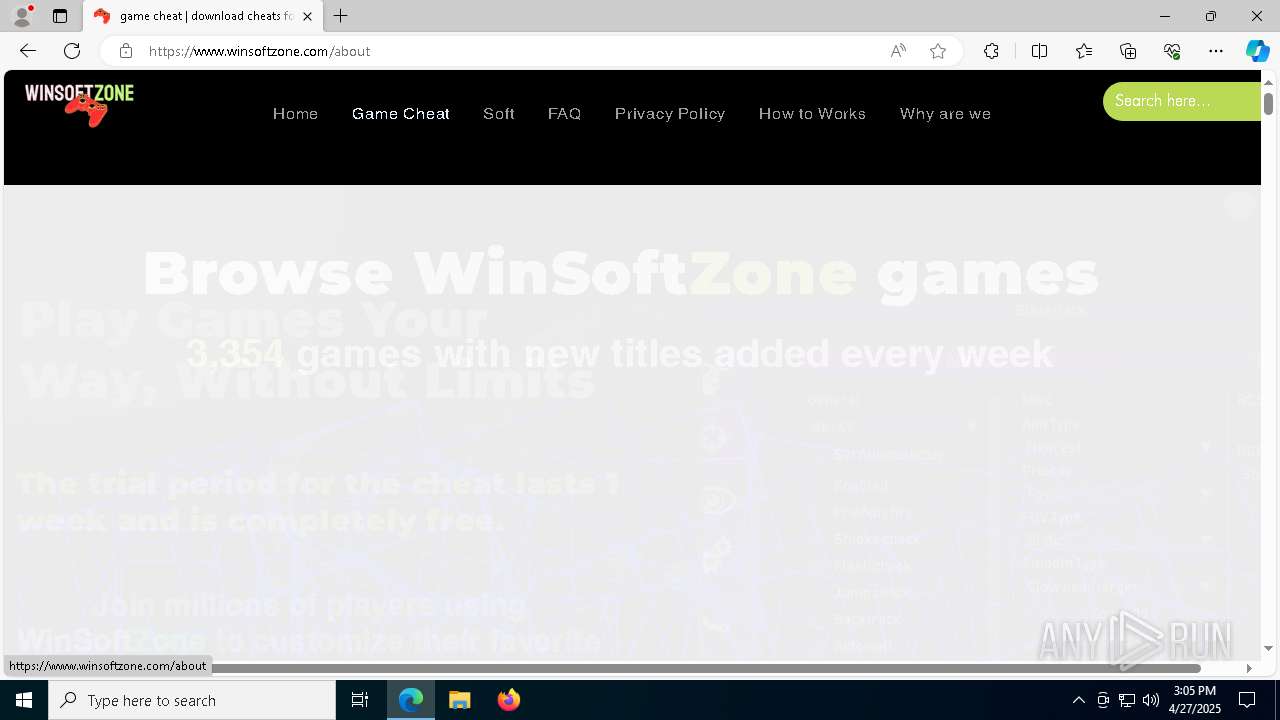Viewport: 1280px width, 720px height.
Task: Go back to the previous page
Action: [x=28, y=51]
